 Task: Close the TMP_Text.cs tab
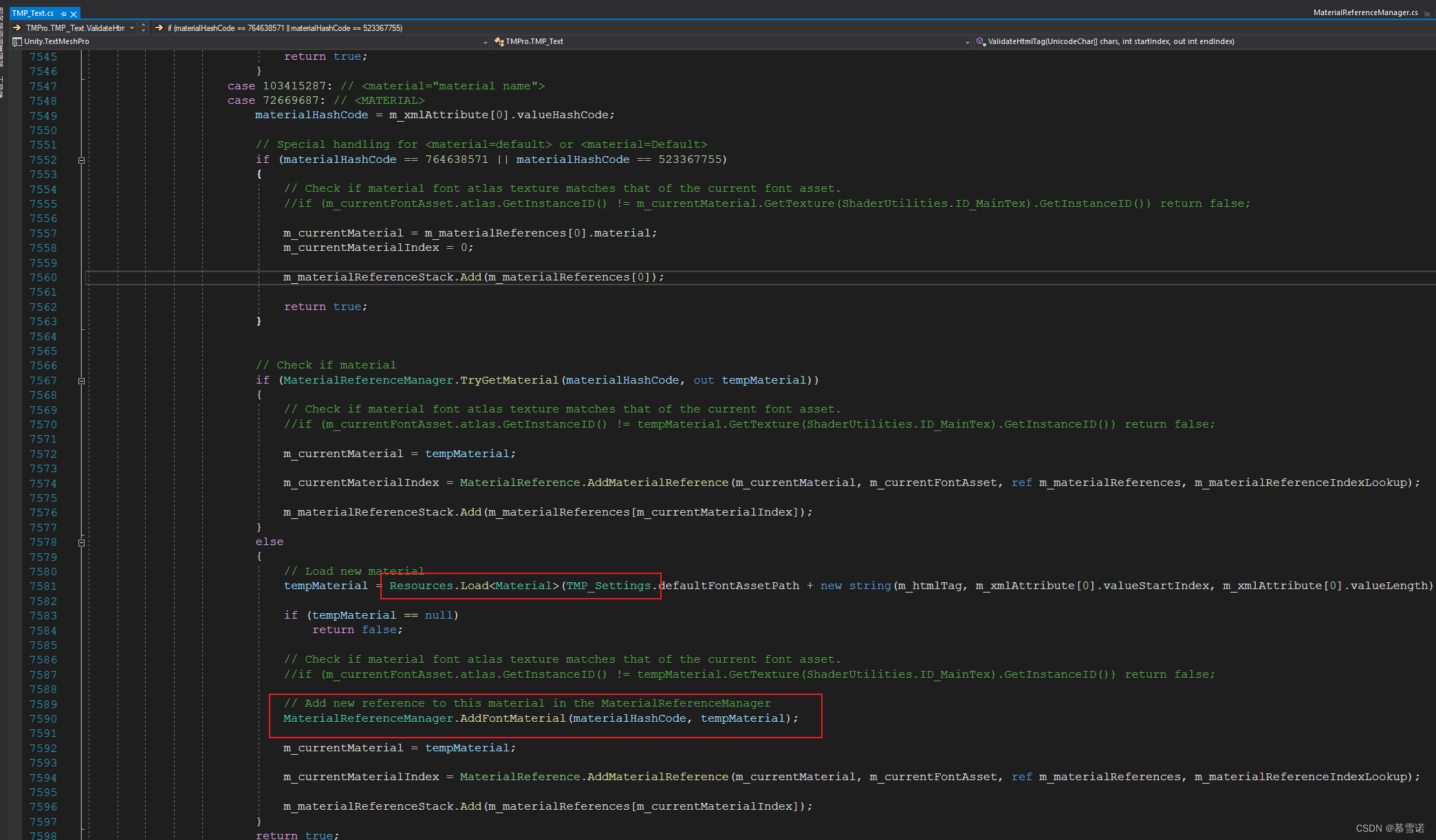[x=74, y=13]
